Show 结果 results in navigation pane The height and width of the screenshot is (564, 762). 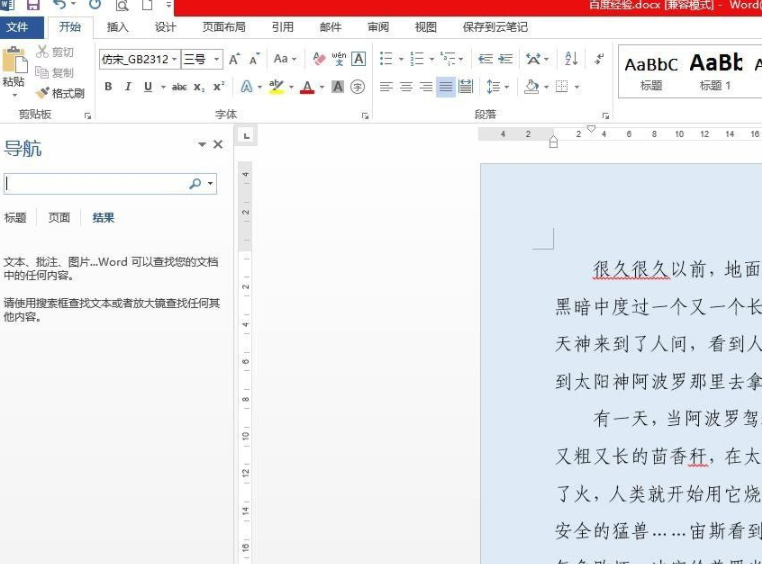[x=103, y=218]
